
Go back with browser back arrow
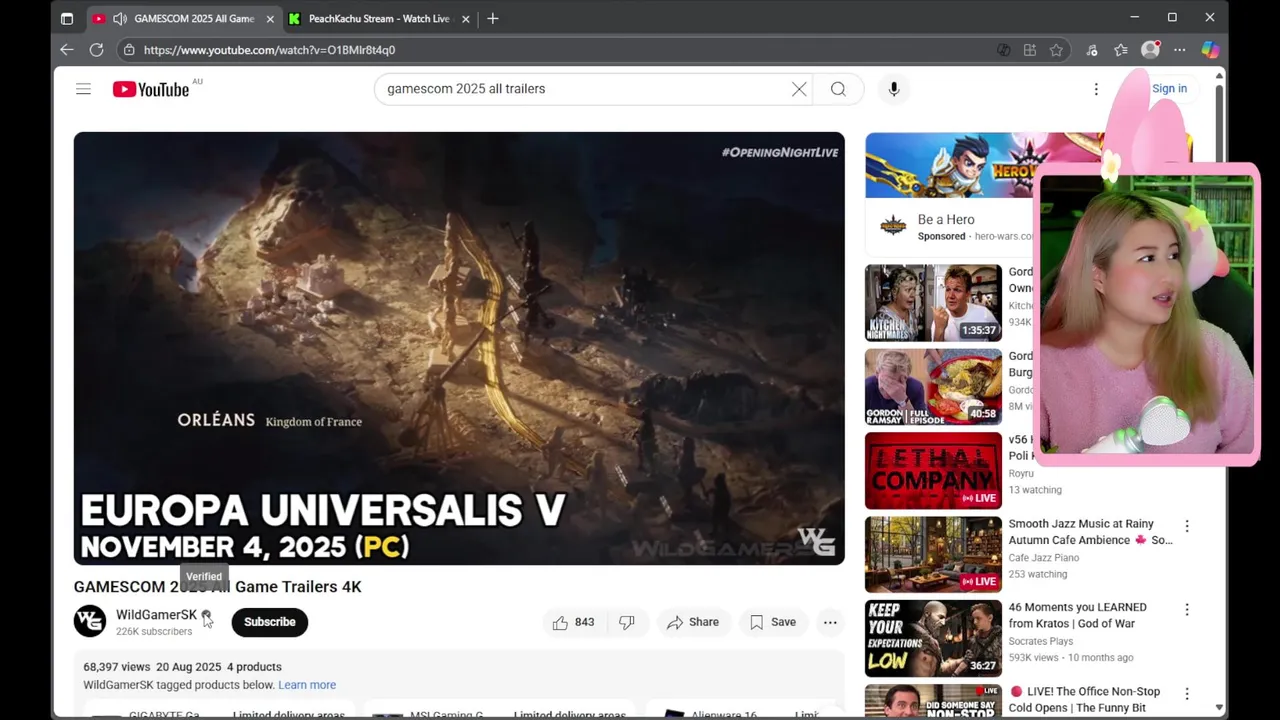click(x=67, y=49)
